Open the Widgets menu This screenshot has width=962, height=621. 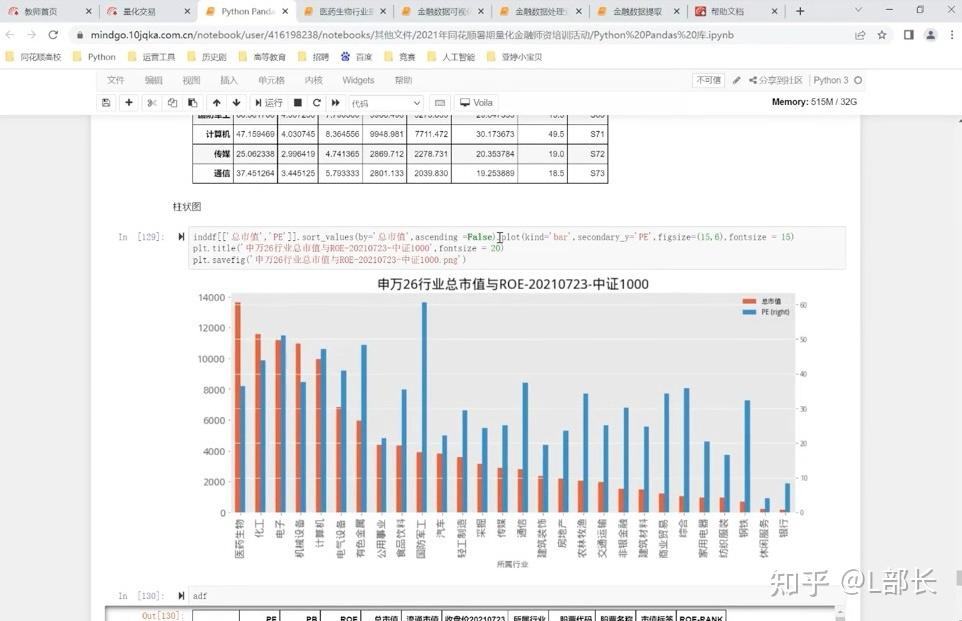[x=358, y=80]
